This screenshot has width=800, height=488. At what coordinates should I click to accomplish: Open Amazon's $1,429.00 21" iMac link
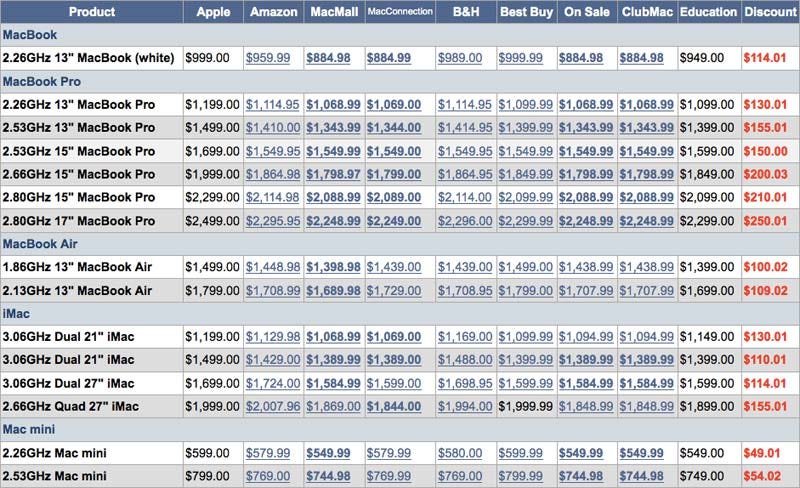273,360
